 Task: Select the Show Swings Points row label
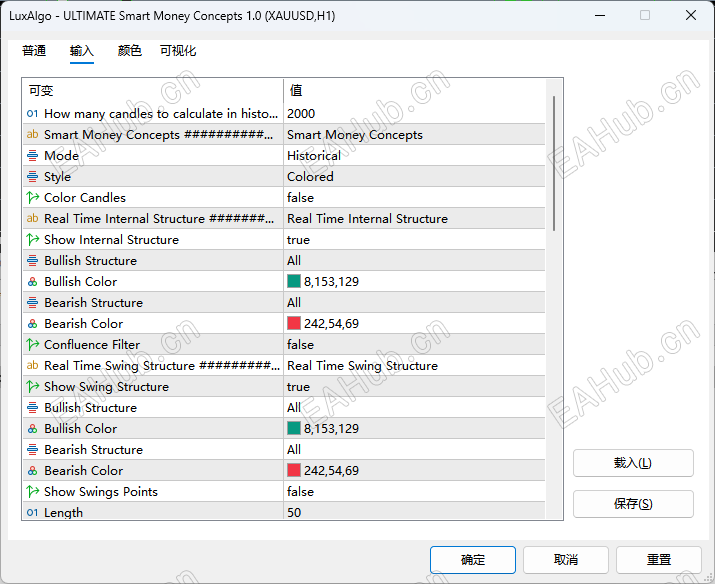coord(101,491)
